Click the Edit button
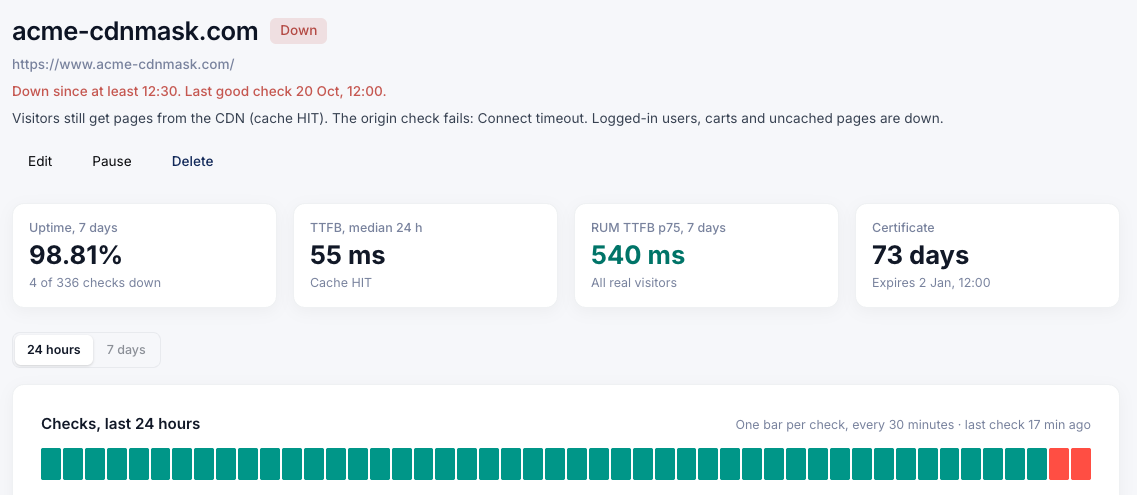Viewport: 1137px width, 495px height. point(40,161)
